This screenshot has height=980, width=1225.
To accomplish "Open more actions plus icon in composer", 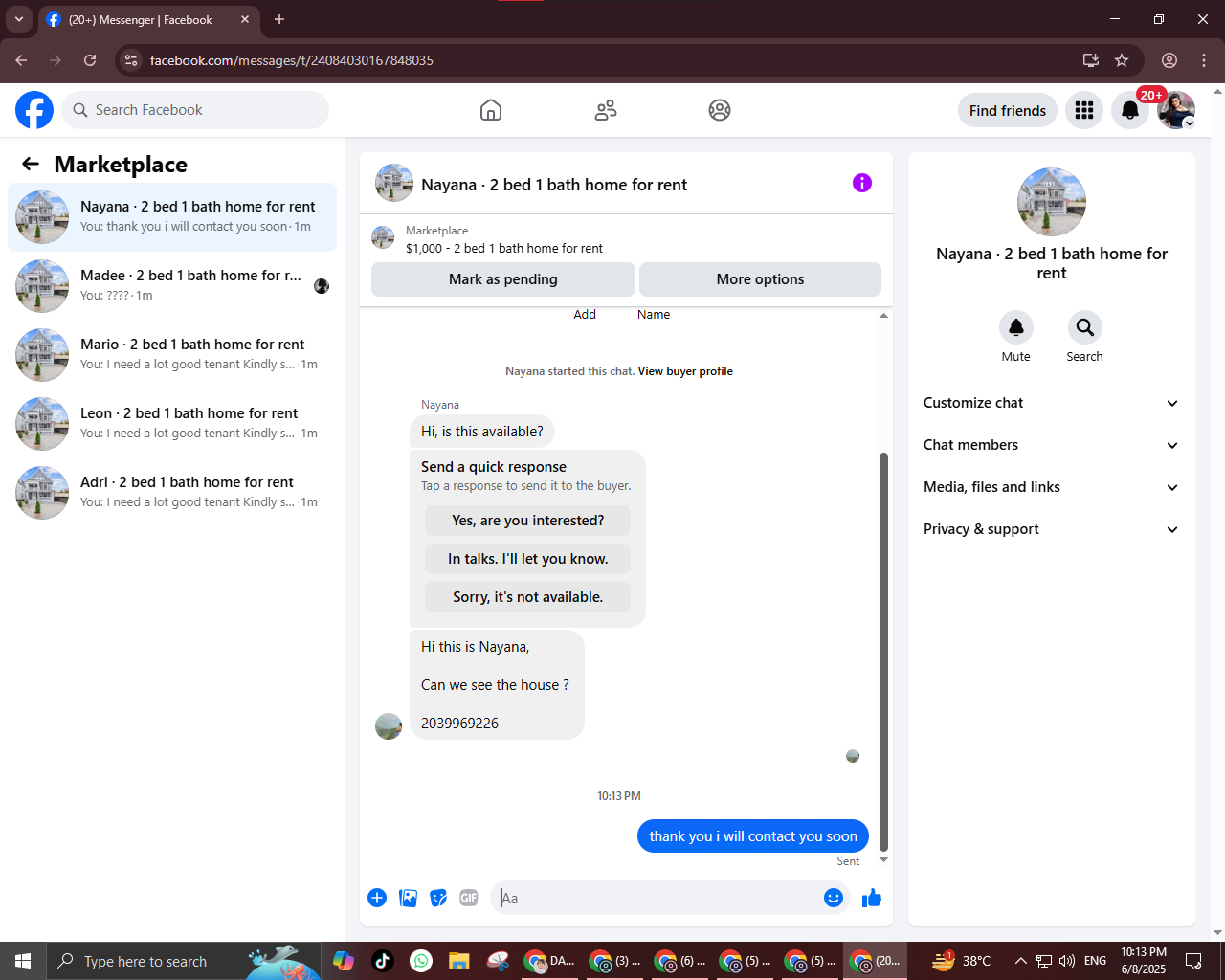I will tap(377, 898).
